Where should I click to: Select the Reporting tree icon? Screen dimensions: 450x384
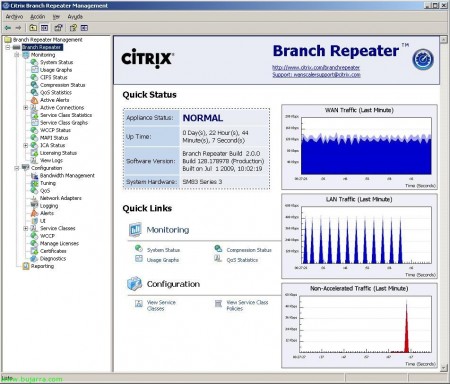click(x=26, y=266)
